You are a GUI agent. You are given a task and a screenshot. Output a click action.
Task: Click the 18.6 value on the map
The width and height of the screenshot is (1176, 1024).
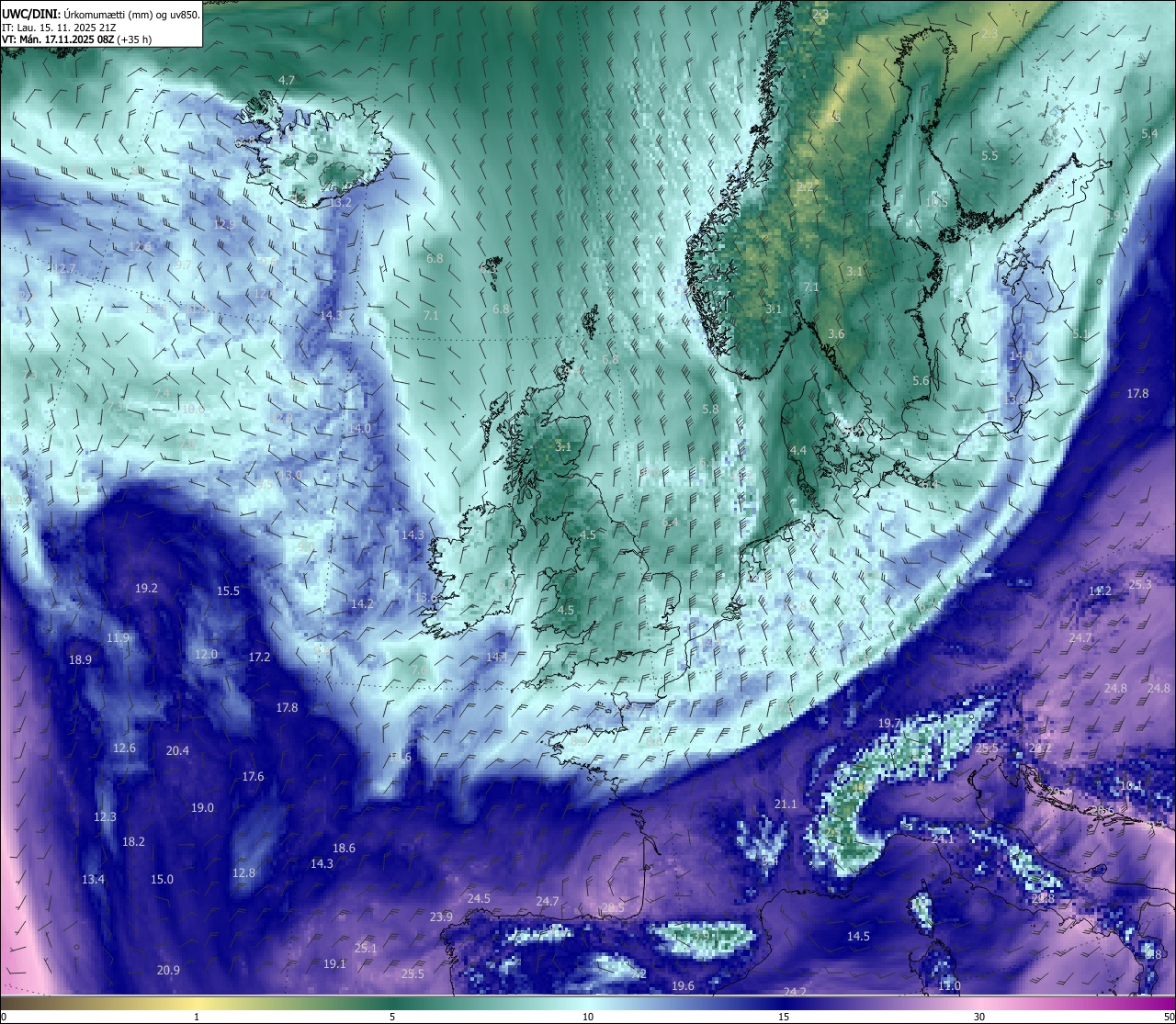click(x=344, y=849)
